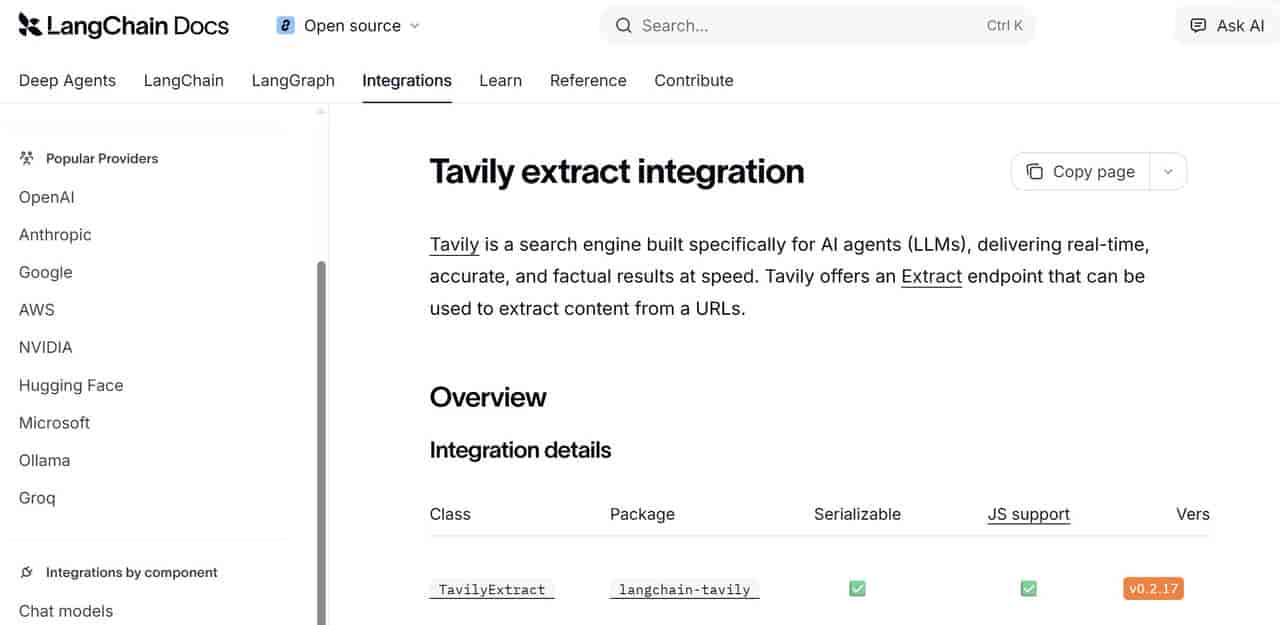Expand the Copy page options chevron
Image resolution: width=1280 pixels, height=625 pixels.
click(1168, 171)
